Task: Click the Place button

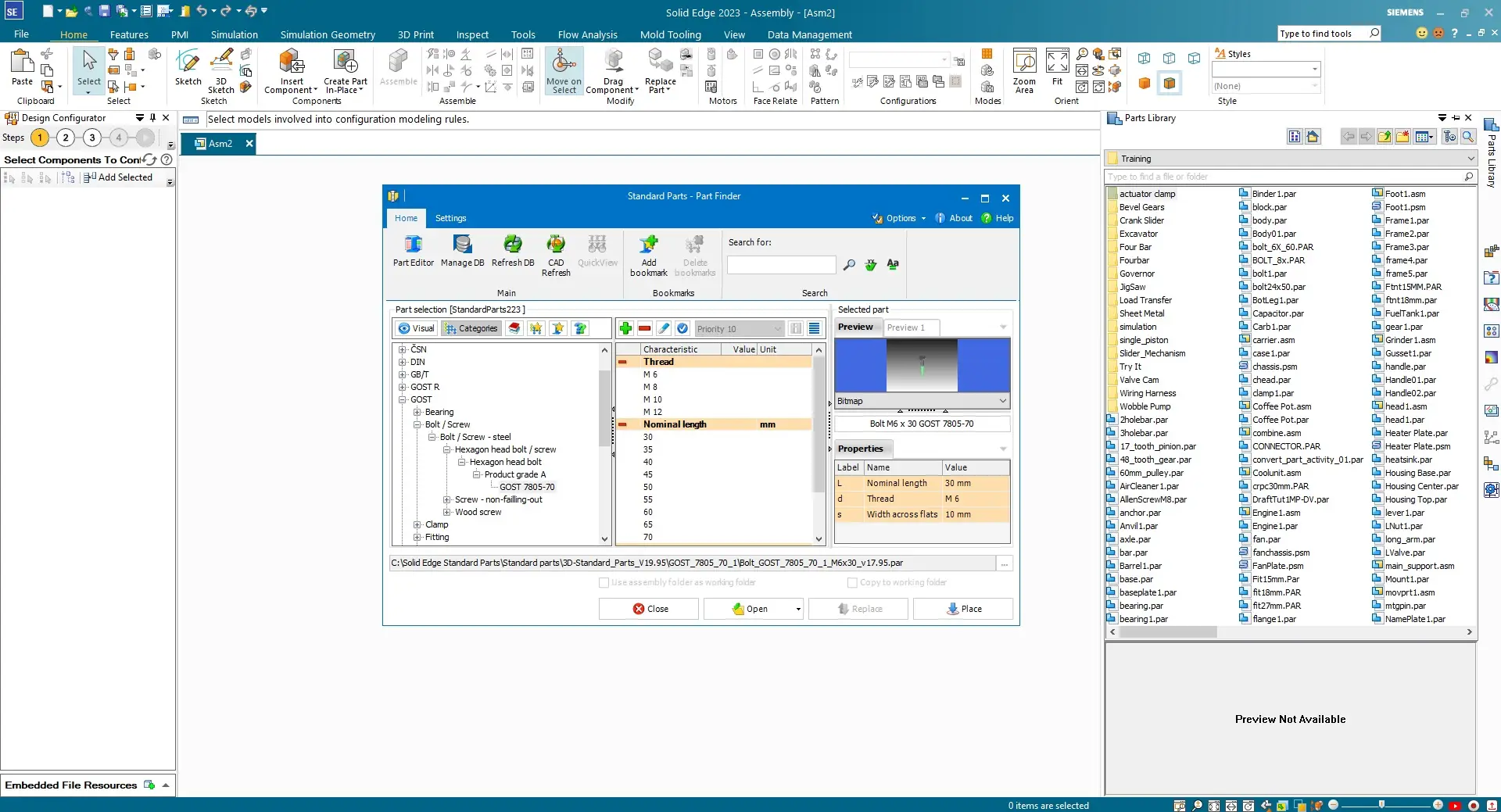Action: click(962, 610)
